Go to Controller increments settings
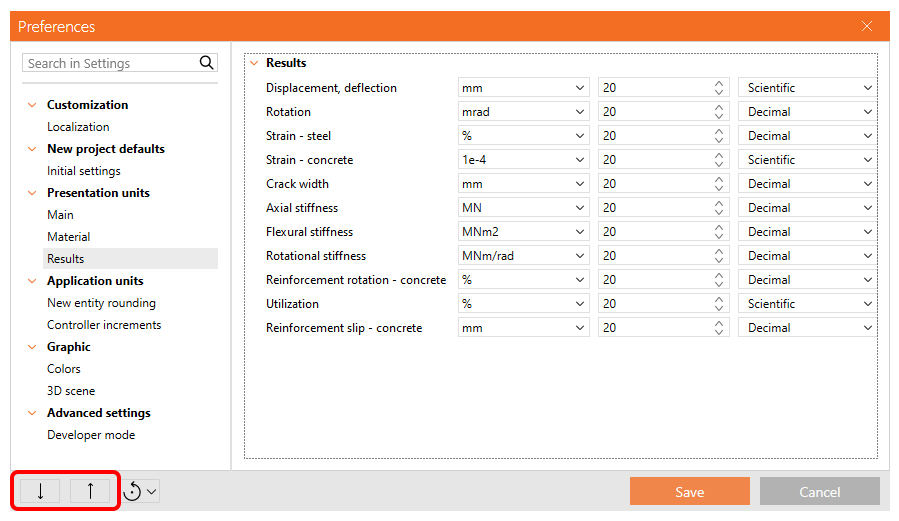The image size is (899, 521). [104, 325]
